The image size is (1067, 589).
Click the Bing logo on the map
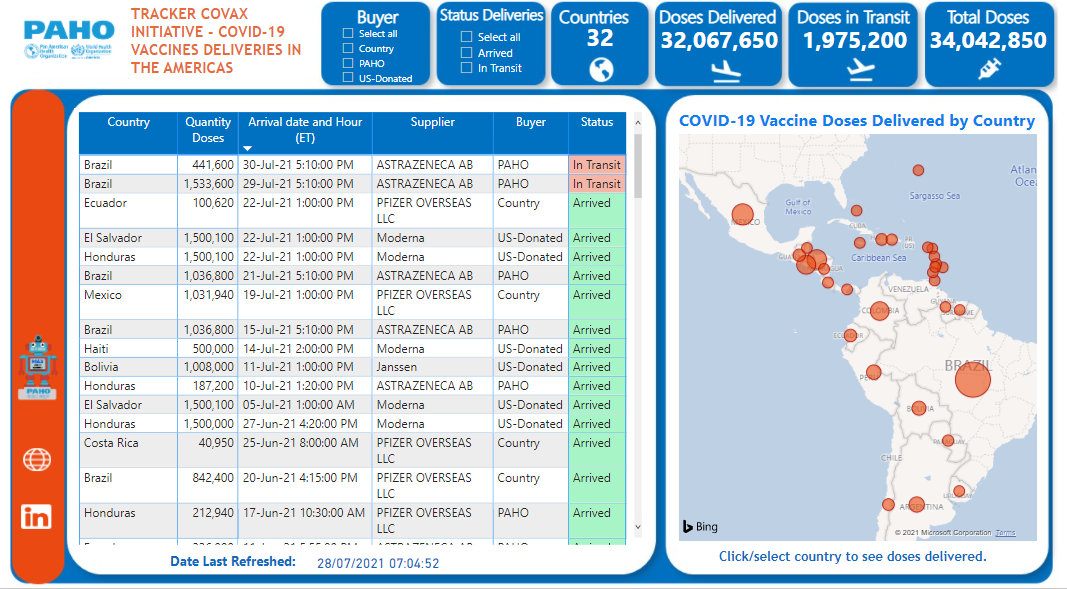698,525
